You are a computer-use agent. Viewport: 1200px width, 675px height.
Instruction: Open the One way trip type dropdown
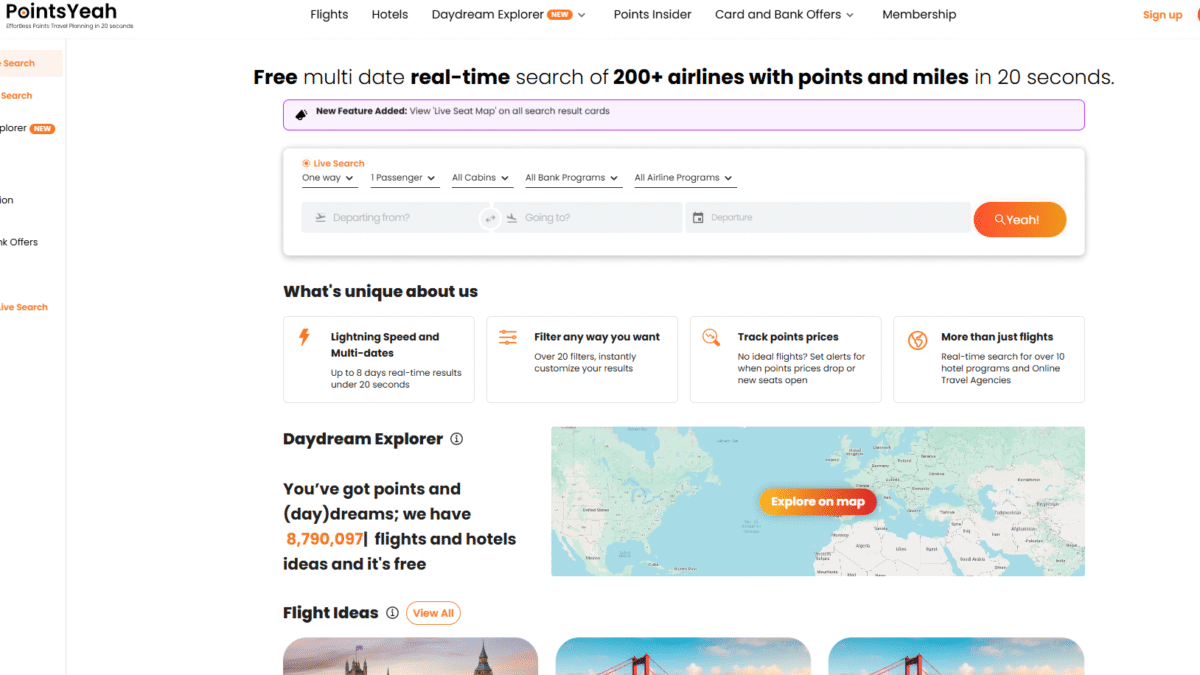(x=328, y=178)
